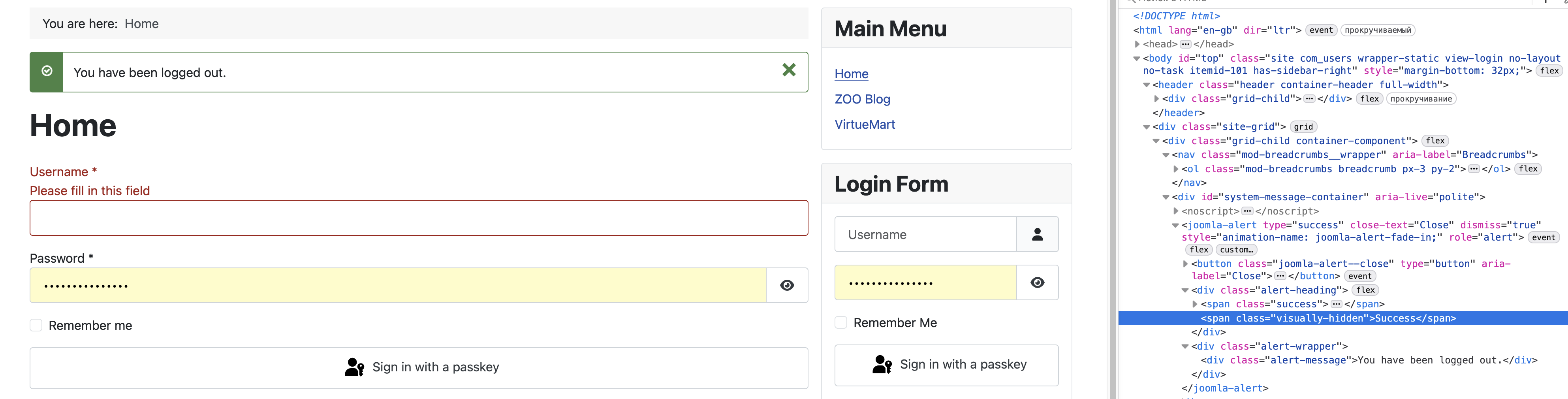Expand the noscript node in DOM tree
Viewport: 1568px width, 399px height.
click(x=1175, y=211)
